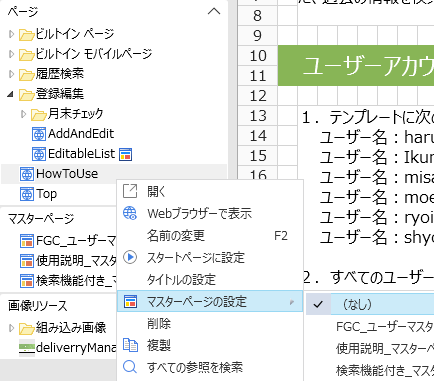Click the AddAndEdit page icon
This screenshot has height=381, width=434.
[39, 134]
